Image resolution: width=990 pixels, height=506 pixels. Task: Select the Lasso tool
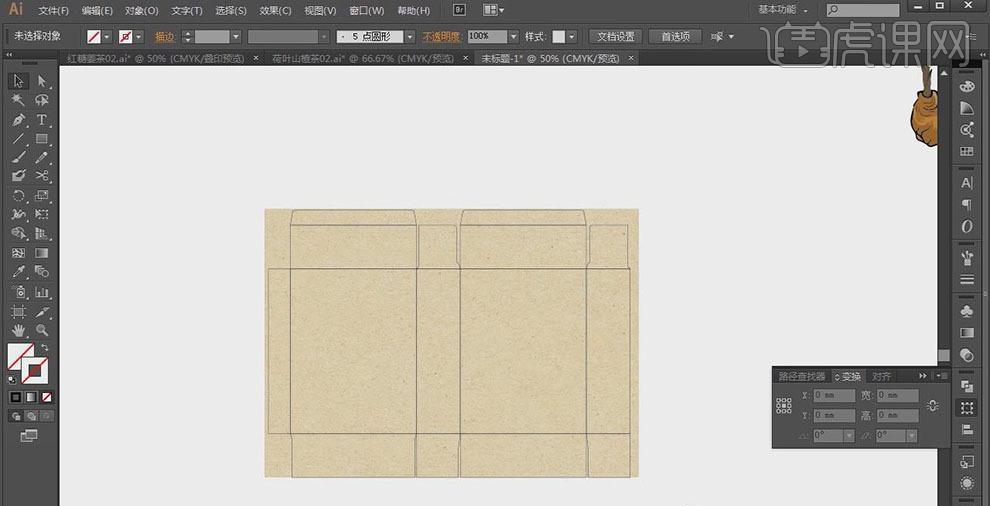coord(42,100)
